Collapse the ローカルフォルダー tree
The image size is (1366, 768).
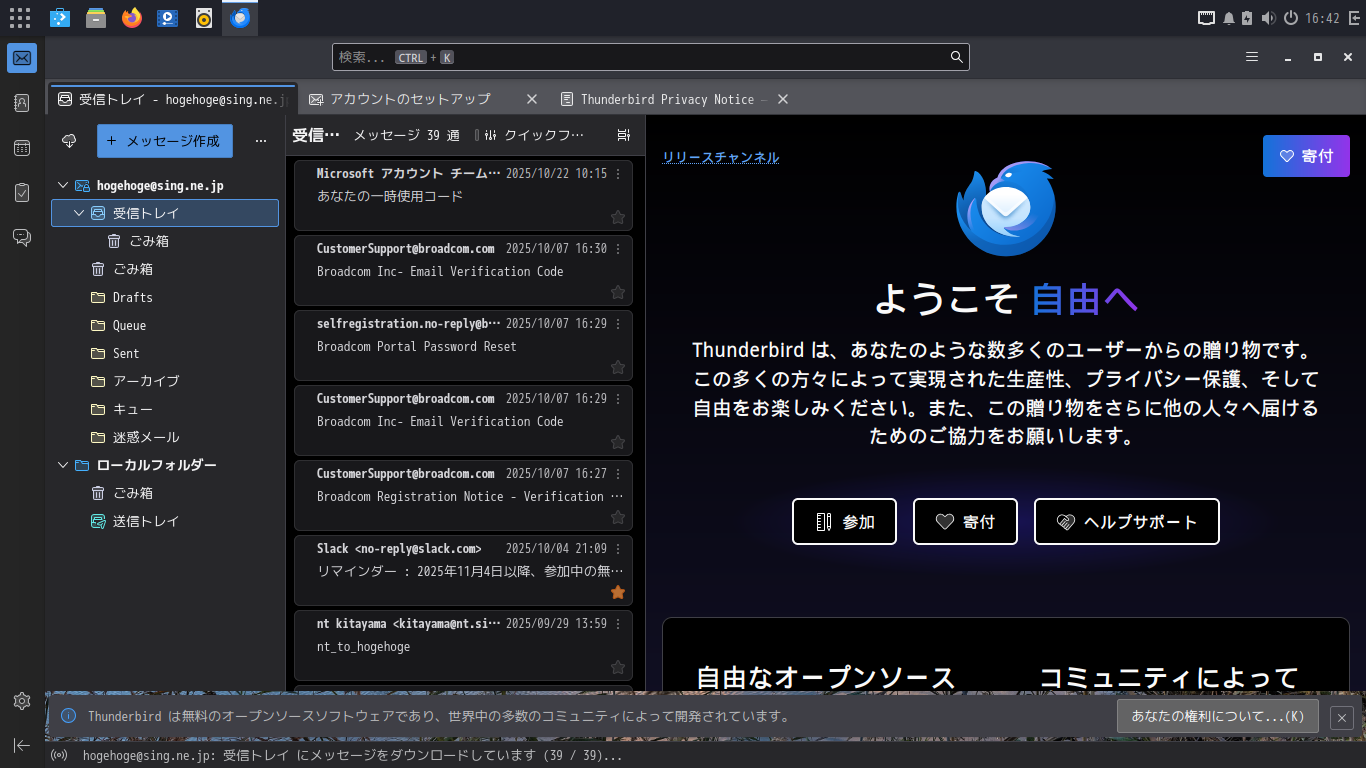pos(63,465)
